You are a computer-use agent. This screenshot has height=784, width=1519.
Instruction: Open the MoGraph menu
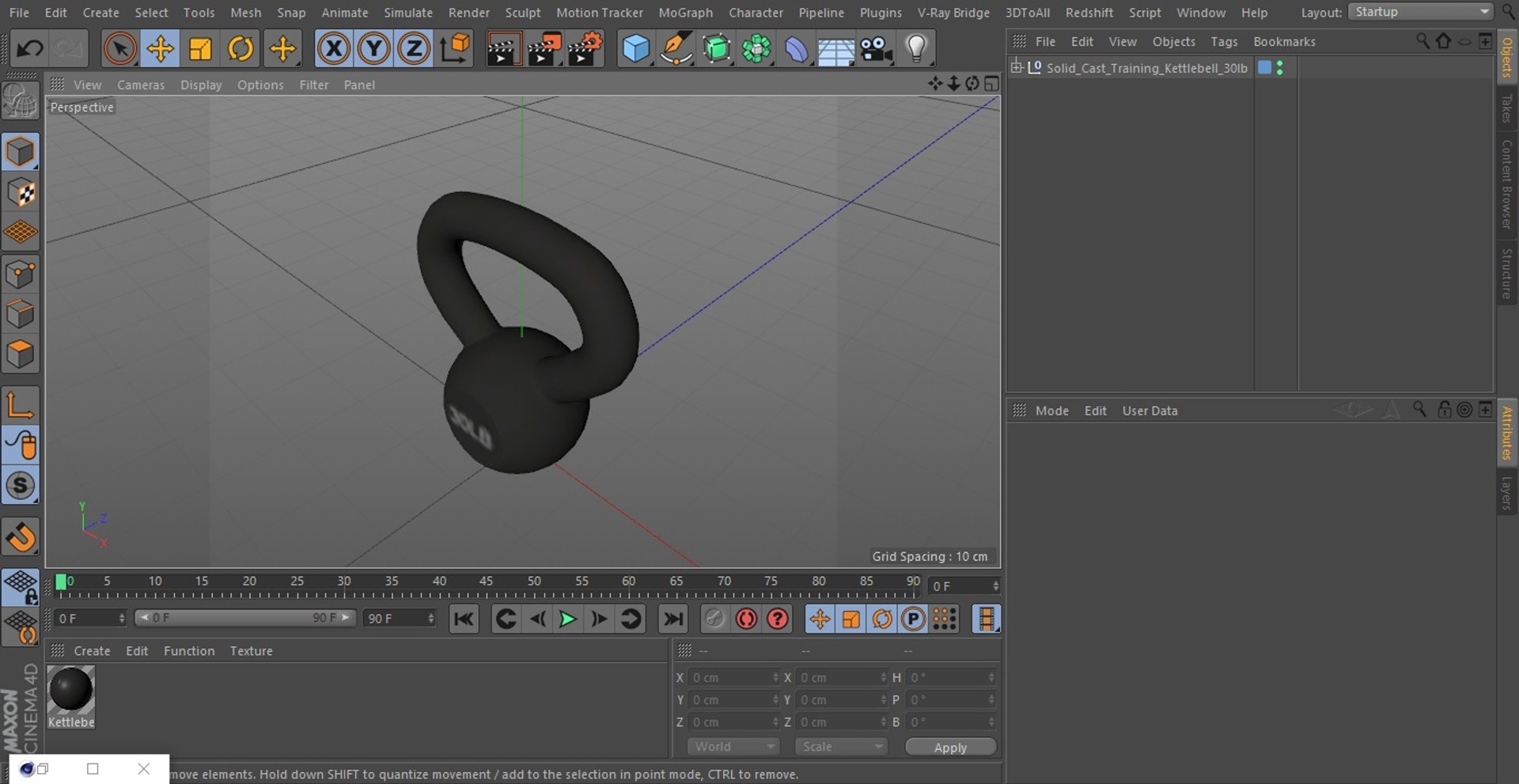685,13
